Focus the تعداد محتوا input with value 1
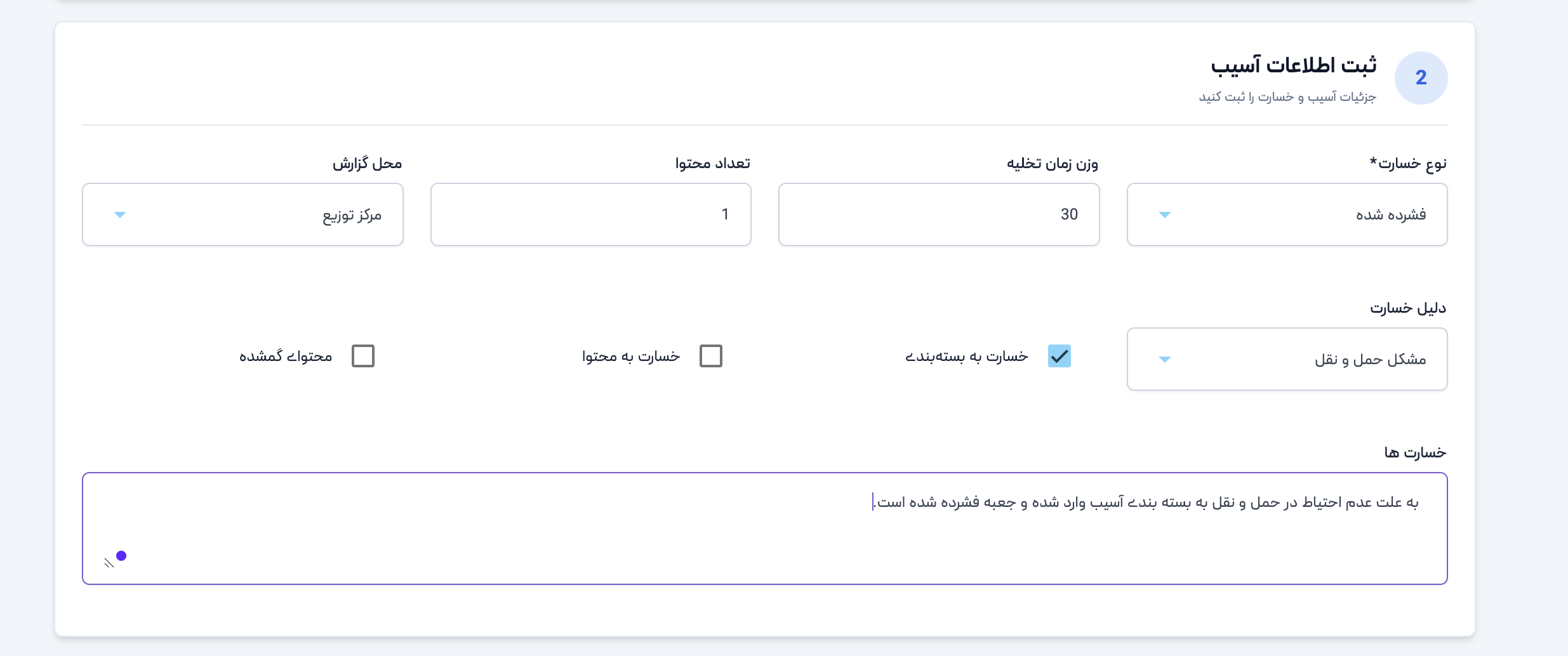1568x656 pixels. tap(590, 214)
